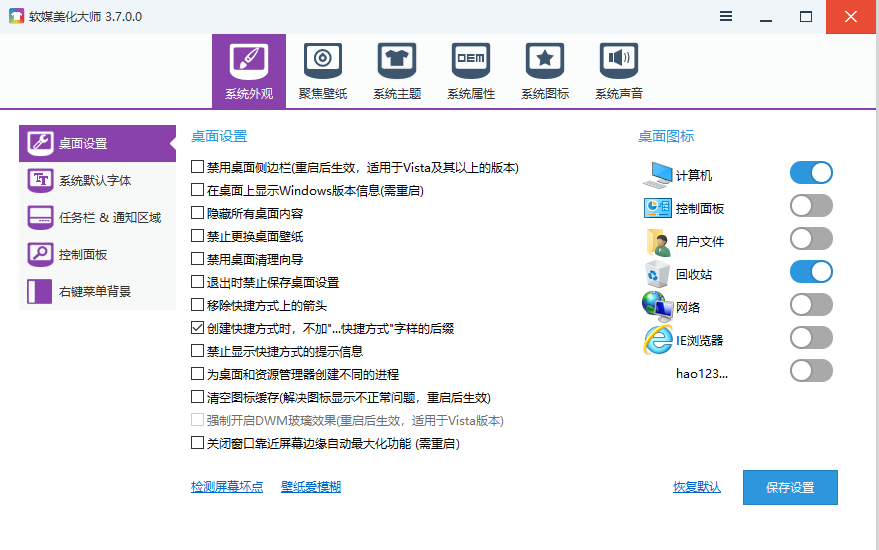Click the 保存设置 button

[790, 487]
